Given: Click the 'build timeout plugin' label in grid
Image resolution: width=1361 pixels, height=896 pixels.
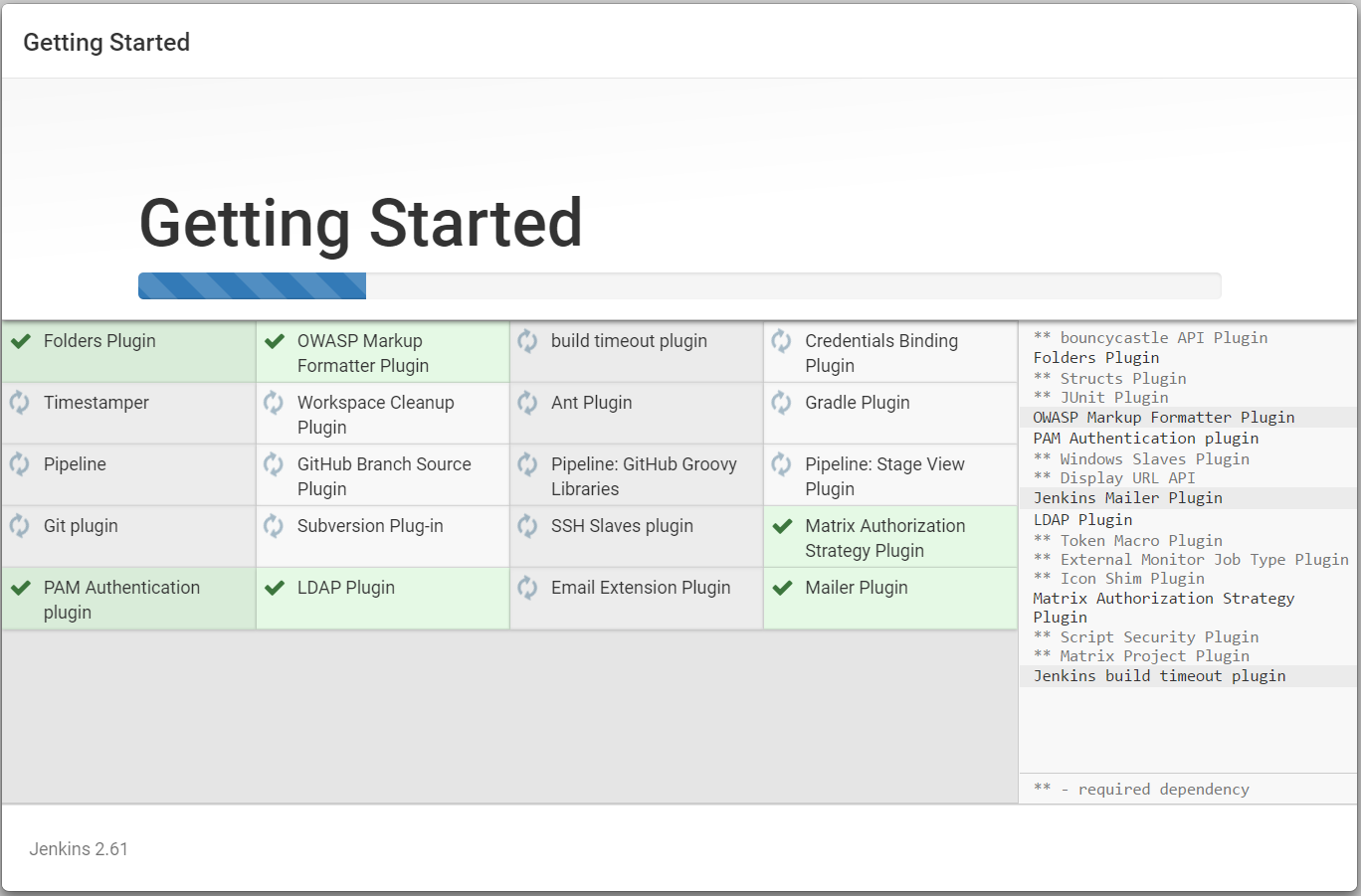Looking at the screenshot, I should coord(629,341).
